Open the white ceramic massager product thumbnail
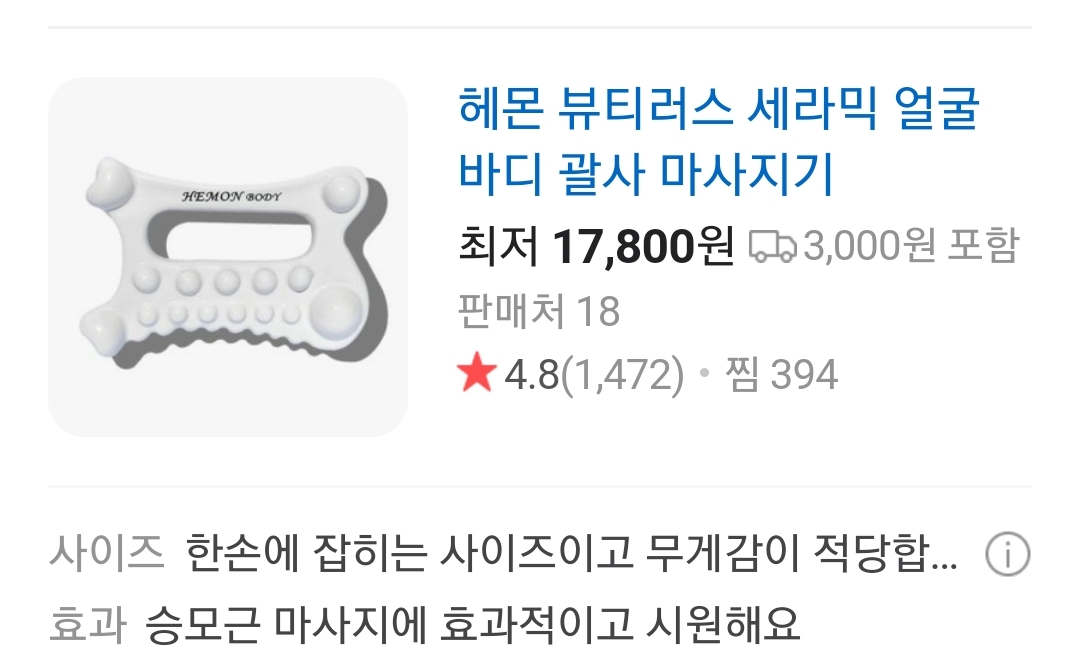Screen dimensions: 1070x647 pyautogui.click(x=228, y=257)
